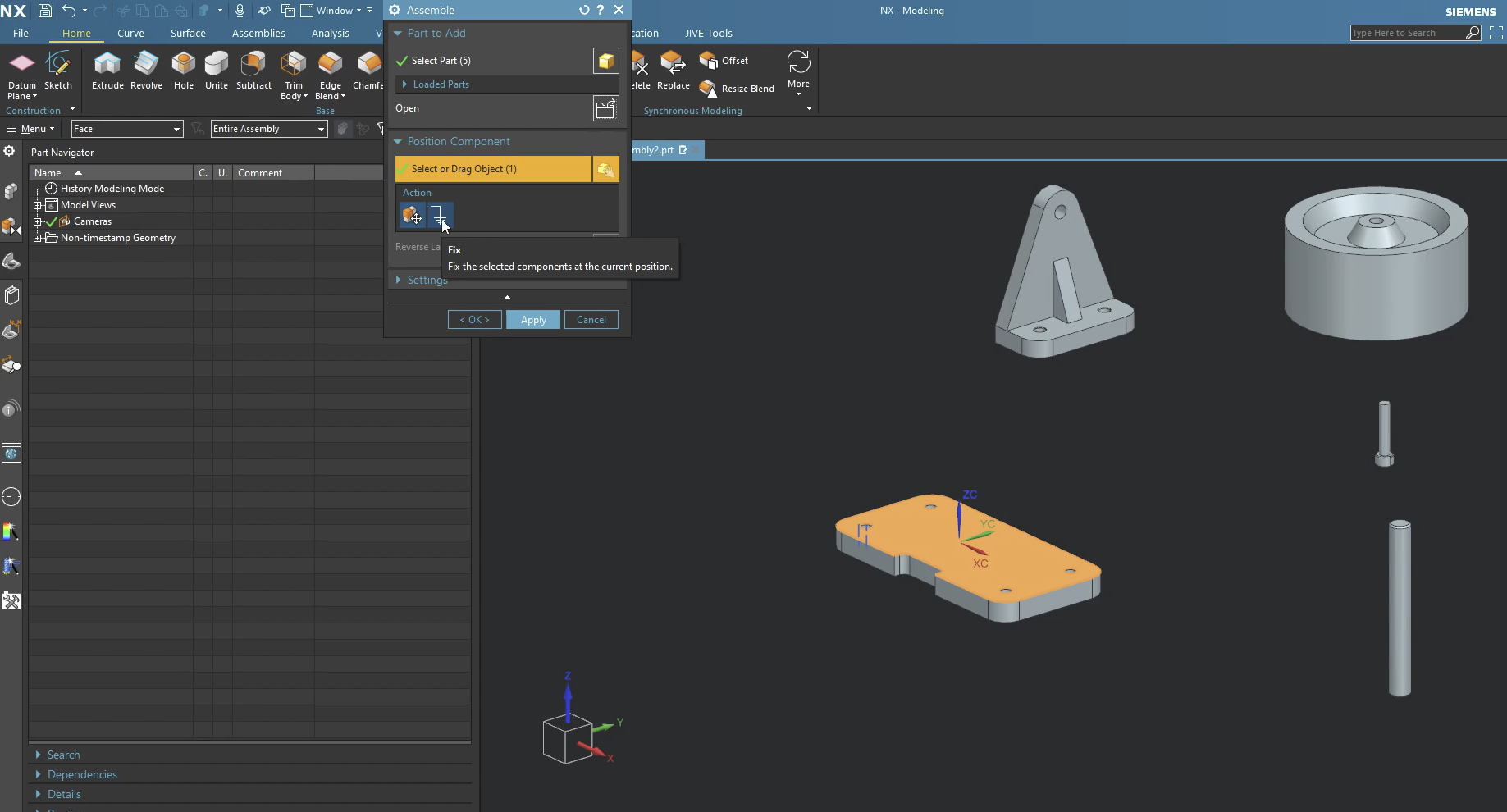Choose the Fix action icon in Assemble dialog

tap(440, 216)
